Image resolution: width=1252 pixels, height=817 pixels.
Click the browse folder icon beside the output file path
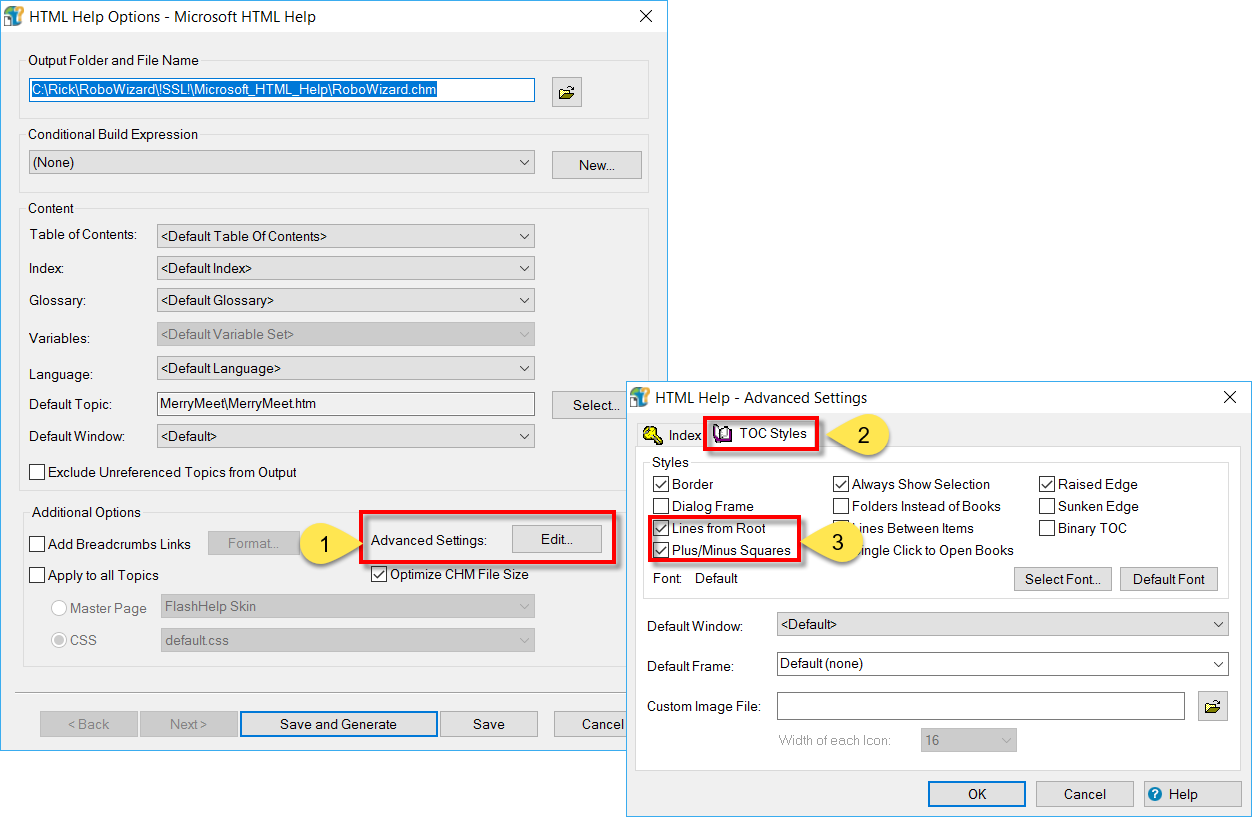point(566,92)
